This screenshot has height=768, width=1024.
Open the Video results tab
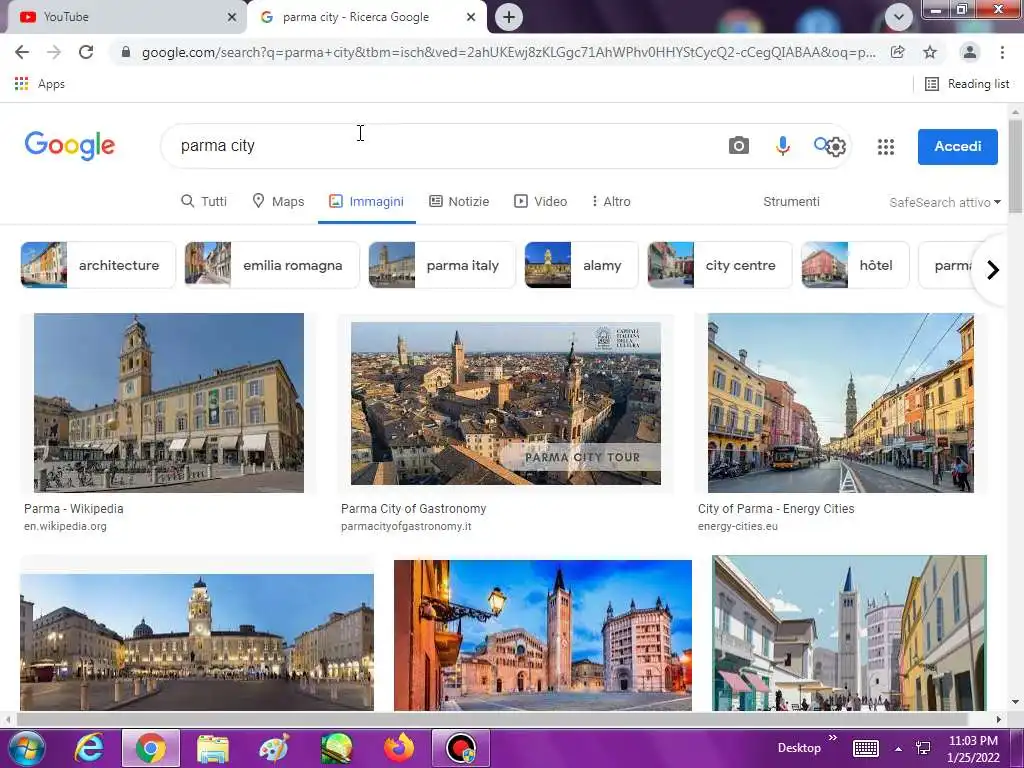pyautogui.click(x=541, y=201)
